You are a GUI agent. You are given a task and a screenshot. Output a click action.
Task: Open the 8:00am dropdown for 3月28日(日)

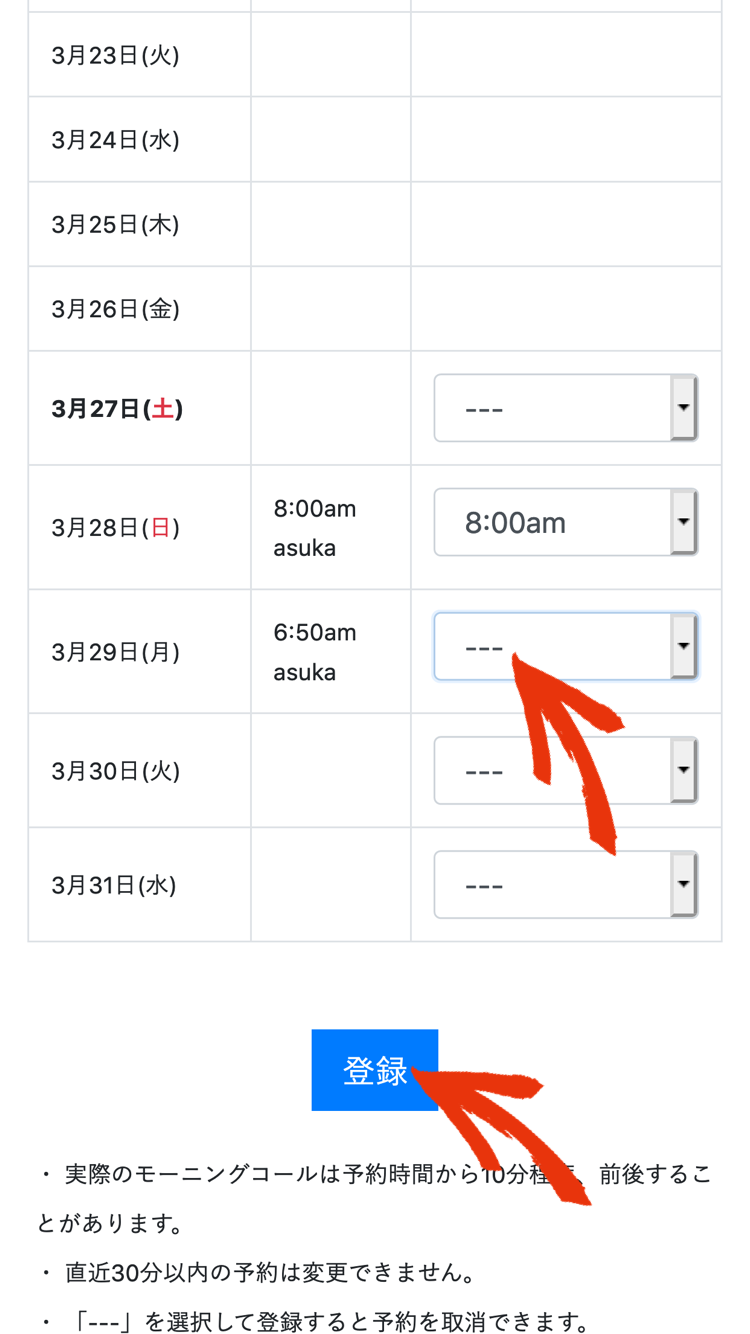point(565,522)
